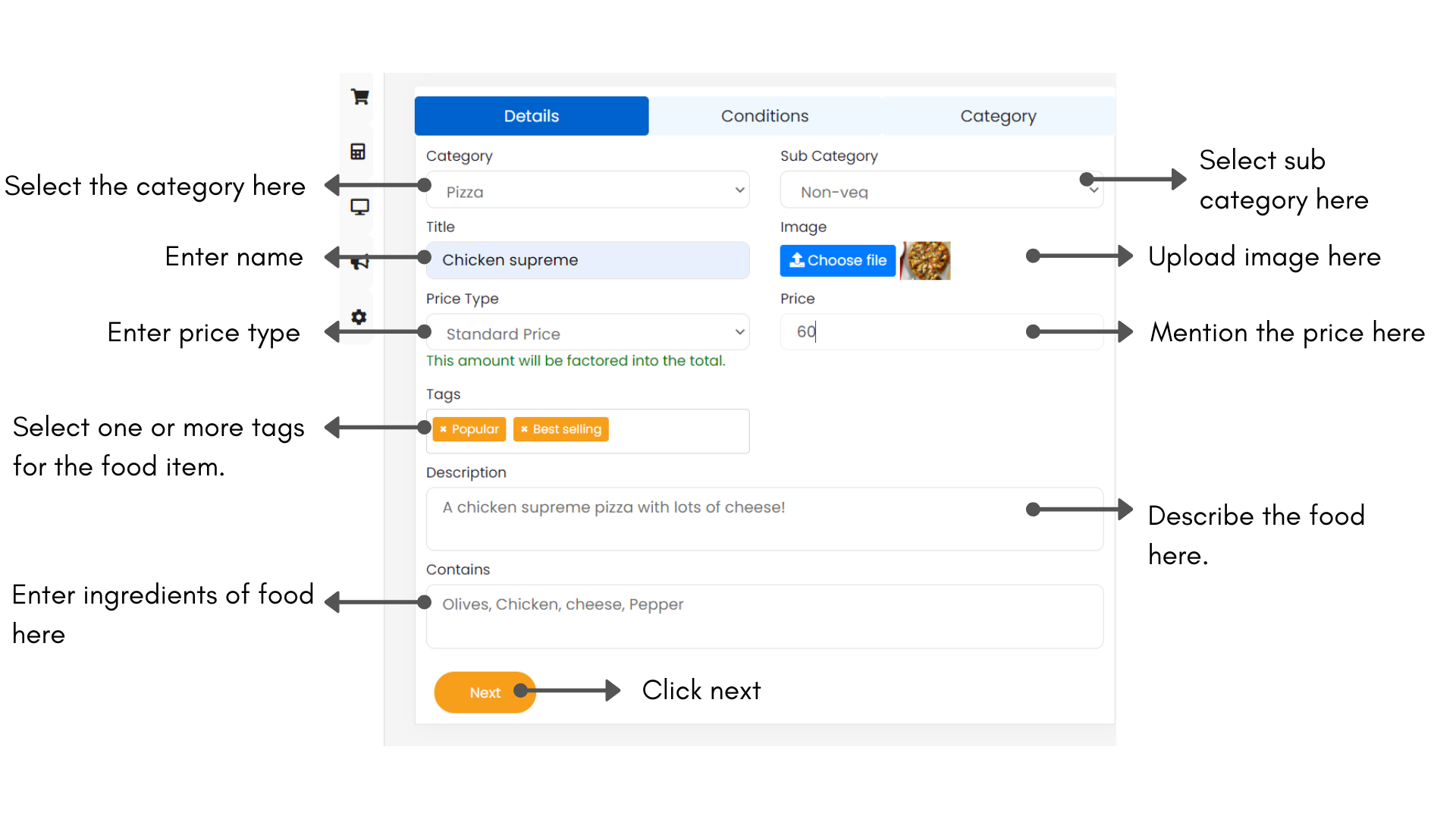Viewport: 1456px width, 819px height.
Task: Open the Price Type dropdown
Action: coord(588,333)
